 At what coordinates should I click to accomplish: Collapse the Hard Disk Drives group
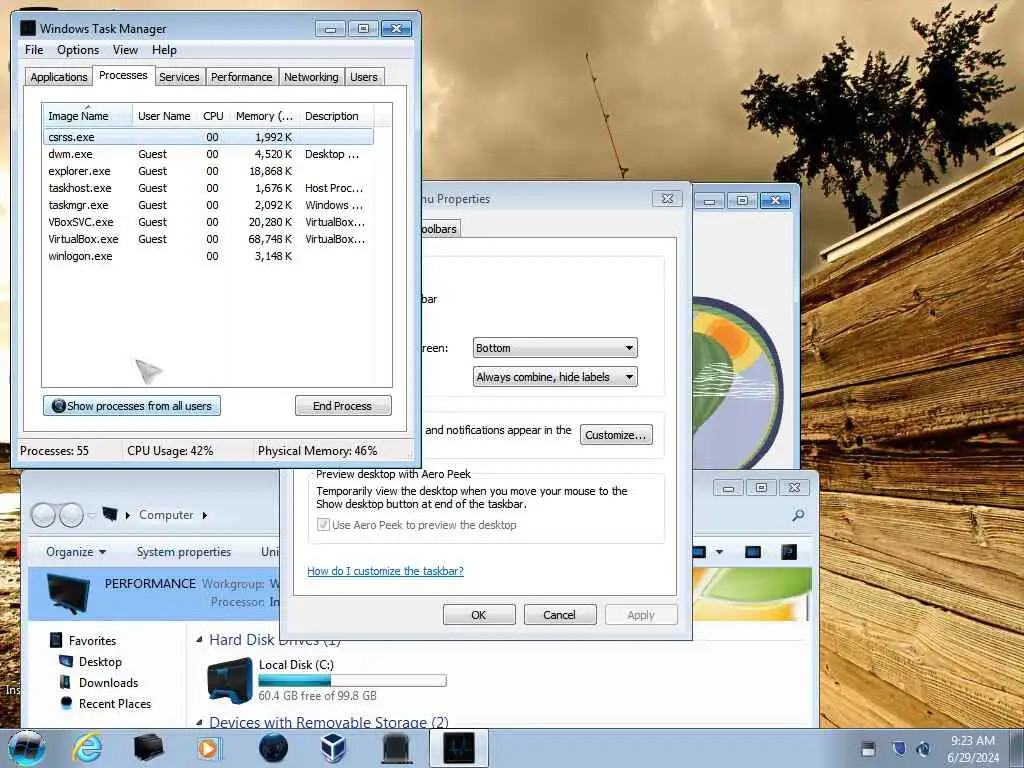[199, 640]
